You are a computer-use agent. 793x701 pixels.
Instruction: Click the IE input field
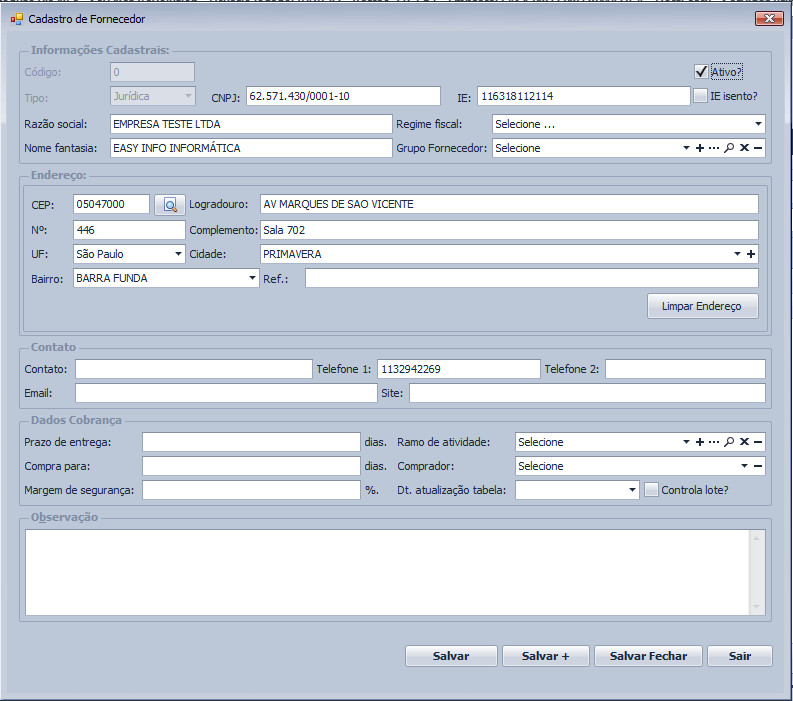pos(584,96)
